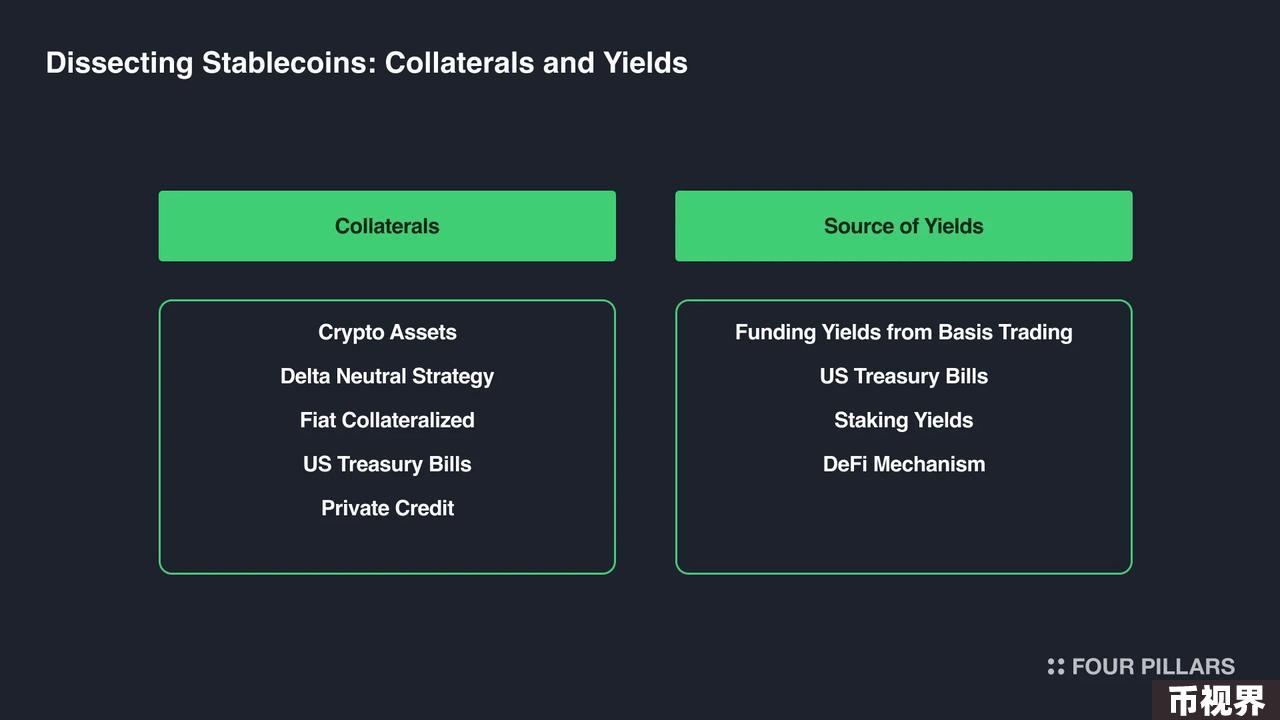Screen dimensions: 1280x720
Task: Pick the Fiat Collateralized entry
Action: tap(387, 420)
